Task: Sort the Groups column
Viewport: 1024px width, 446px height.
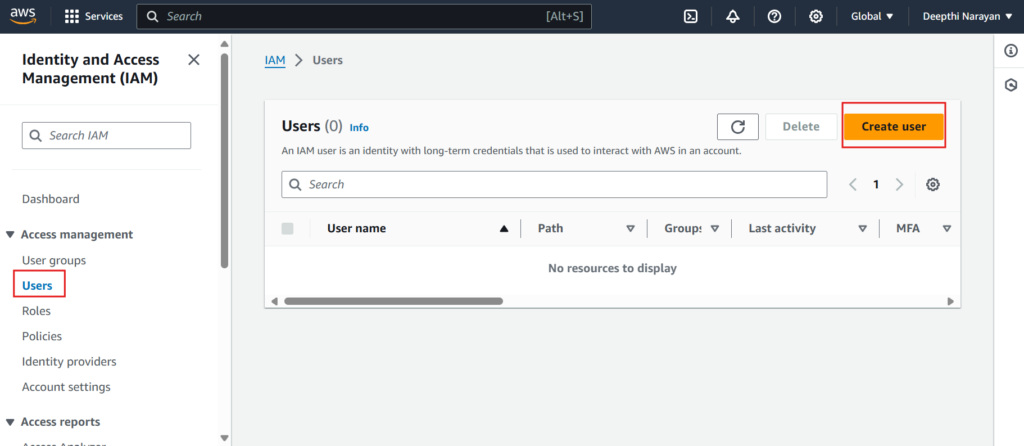Action: (x=714, y=229)
